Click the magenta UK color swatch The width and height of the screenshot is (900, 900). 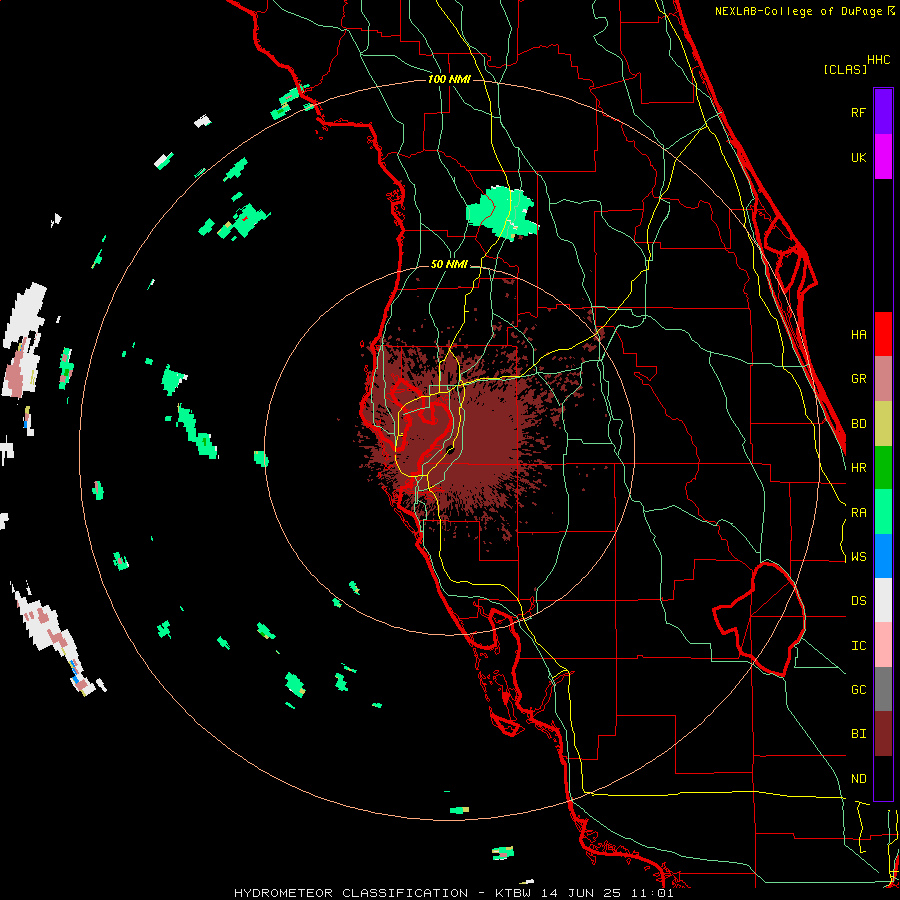tap(883, 157)
